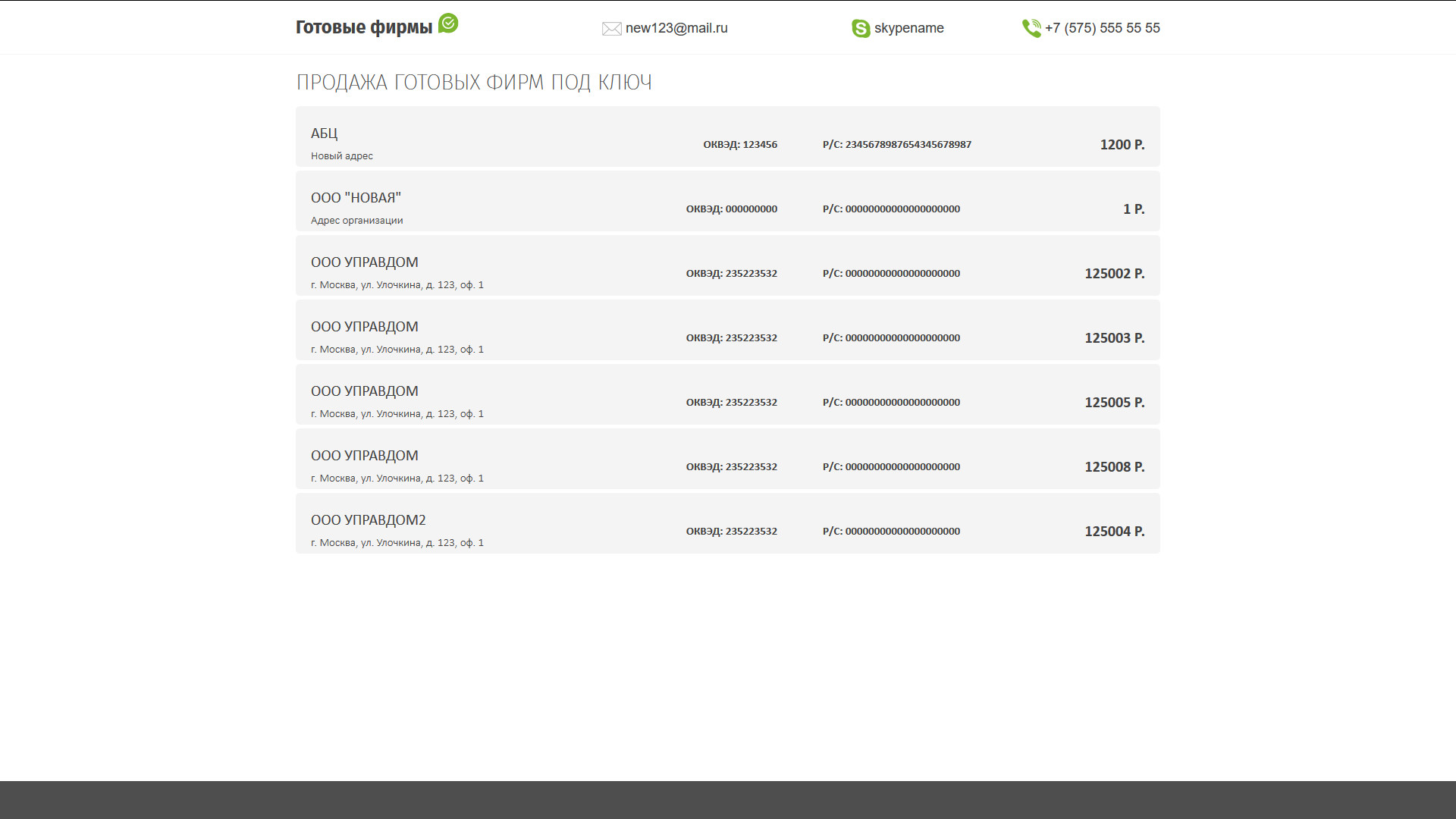Image resolution: width=1456 pixels, height=819 pixels.
Task: Click the new123@mail.ru email address
Action: click(676, 28)
